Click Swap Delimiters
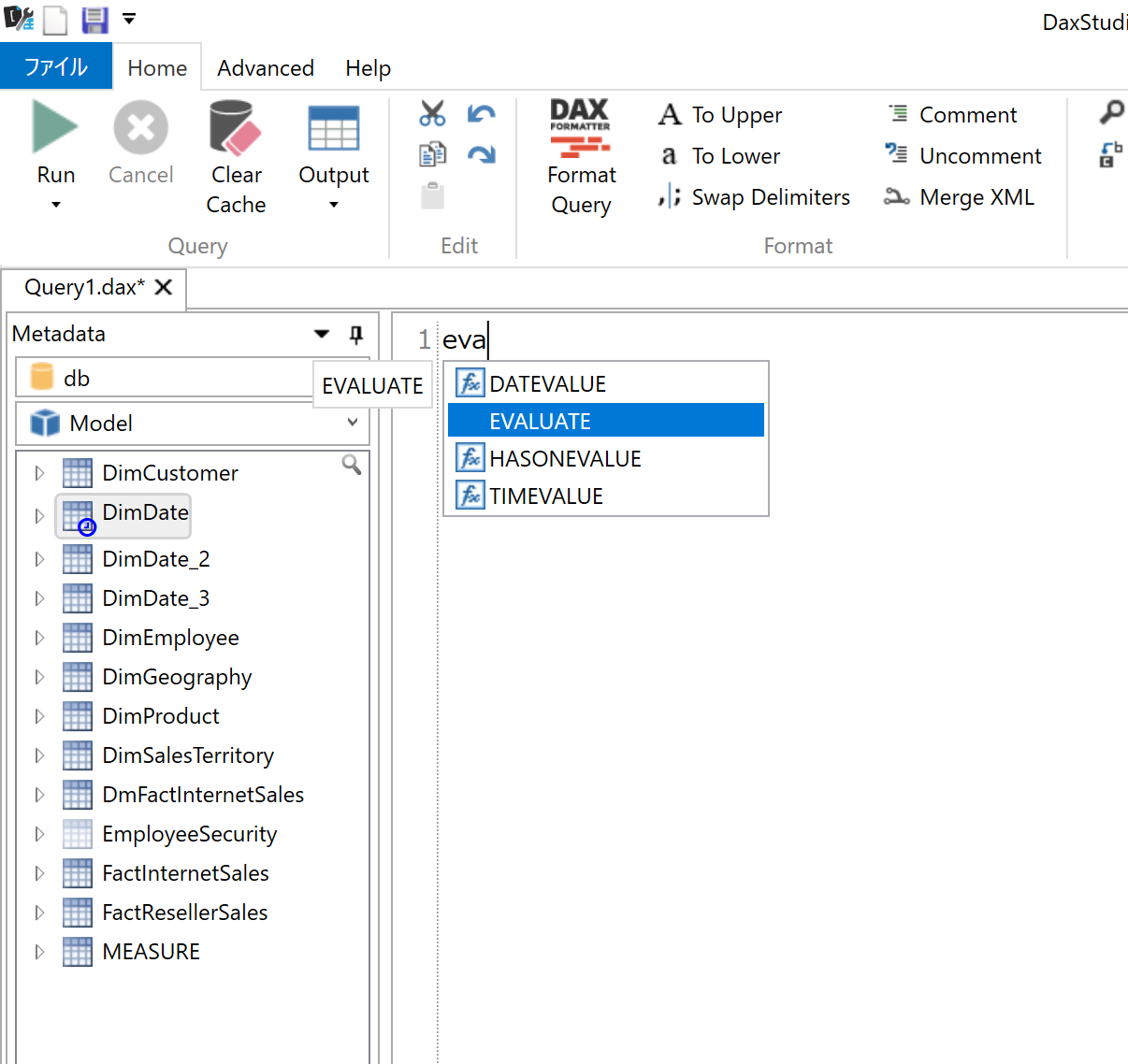 tap(754, 197)
